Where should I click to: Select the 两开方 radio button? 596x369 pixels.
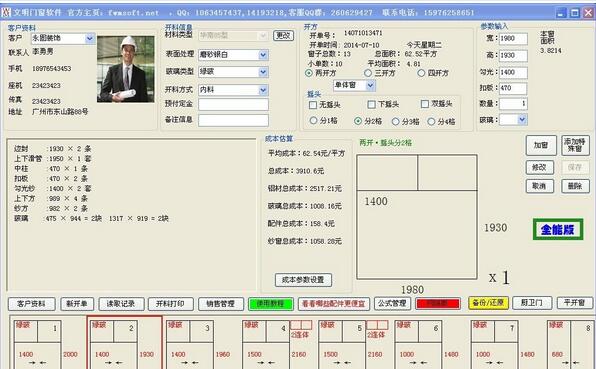(309, 73)
